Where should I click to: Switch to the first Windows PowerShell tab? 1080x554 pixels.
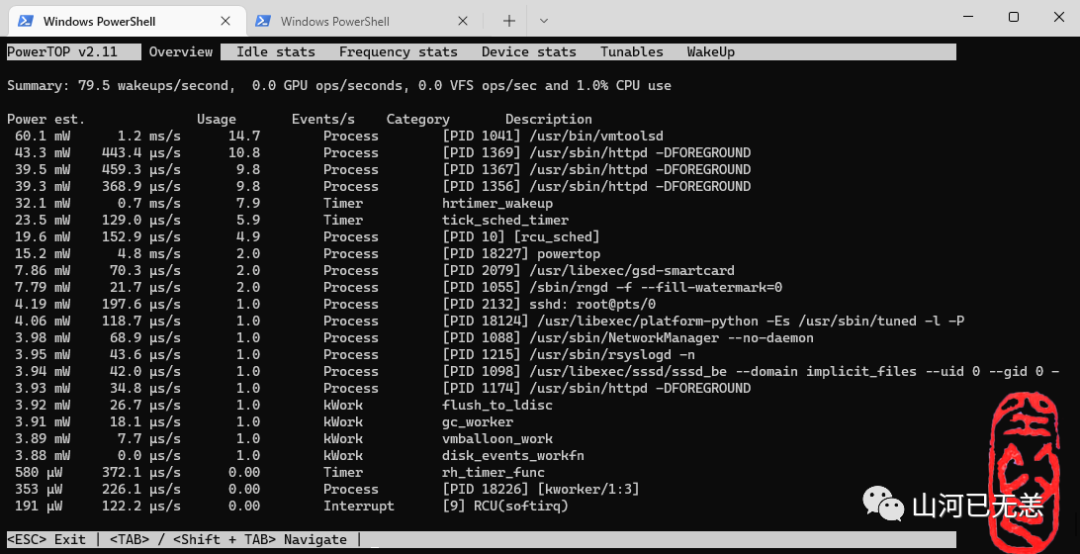pyautogui.click(x=127, y=21)
